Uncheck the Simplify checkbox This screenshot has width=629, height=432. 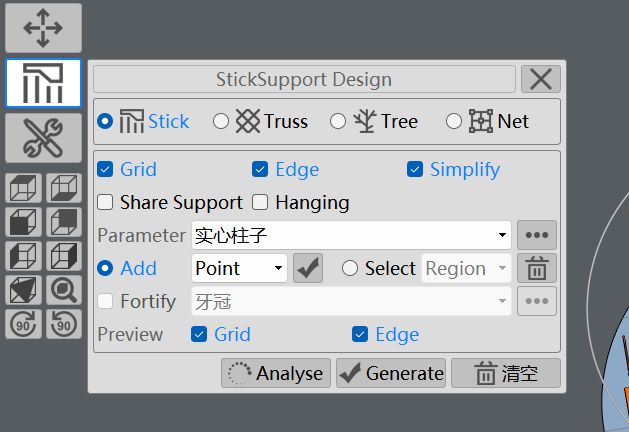click(415, 170)
